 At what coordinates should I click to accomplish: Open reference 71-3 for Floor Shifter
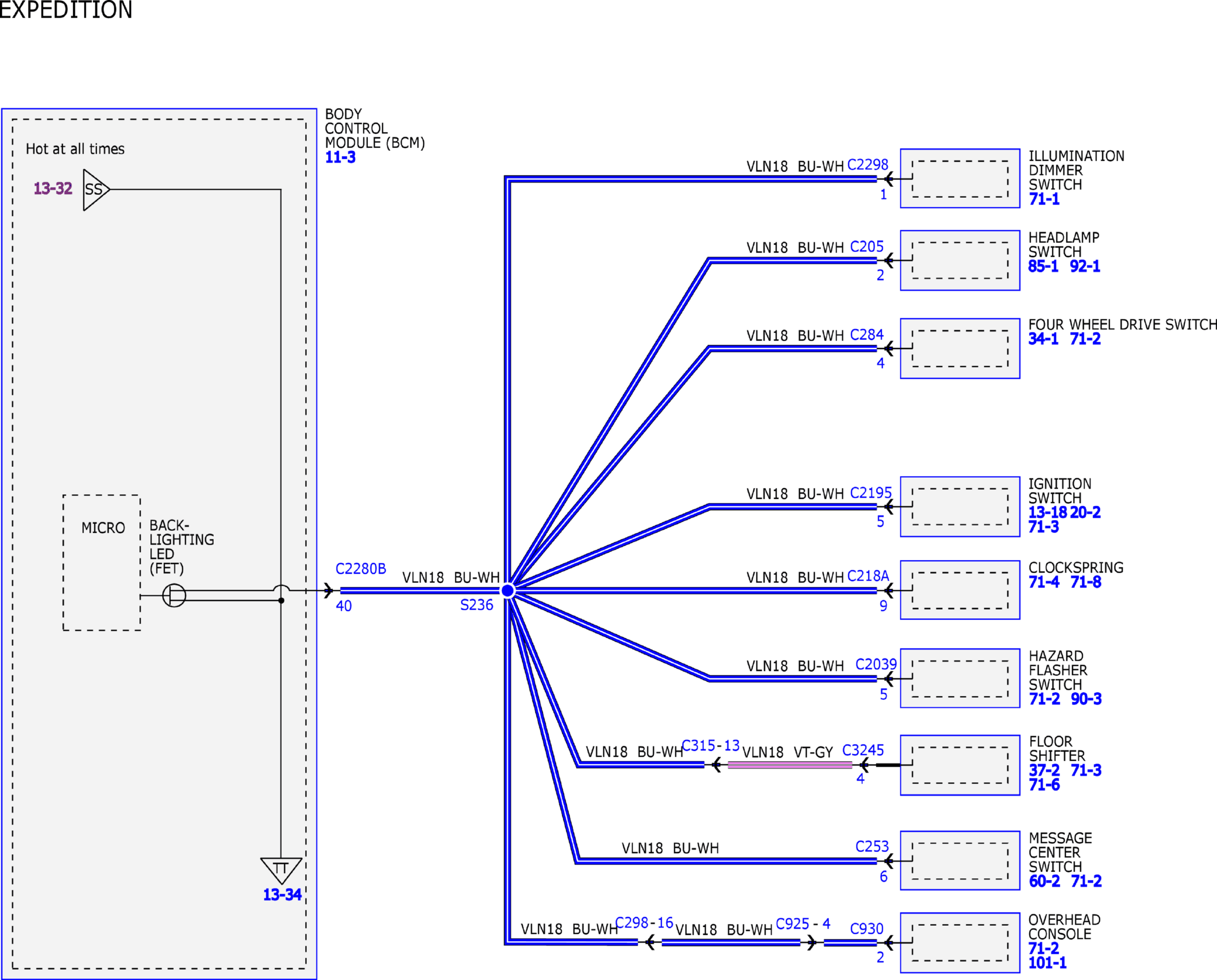click(x=1086, y=770)
